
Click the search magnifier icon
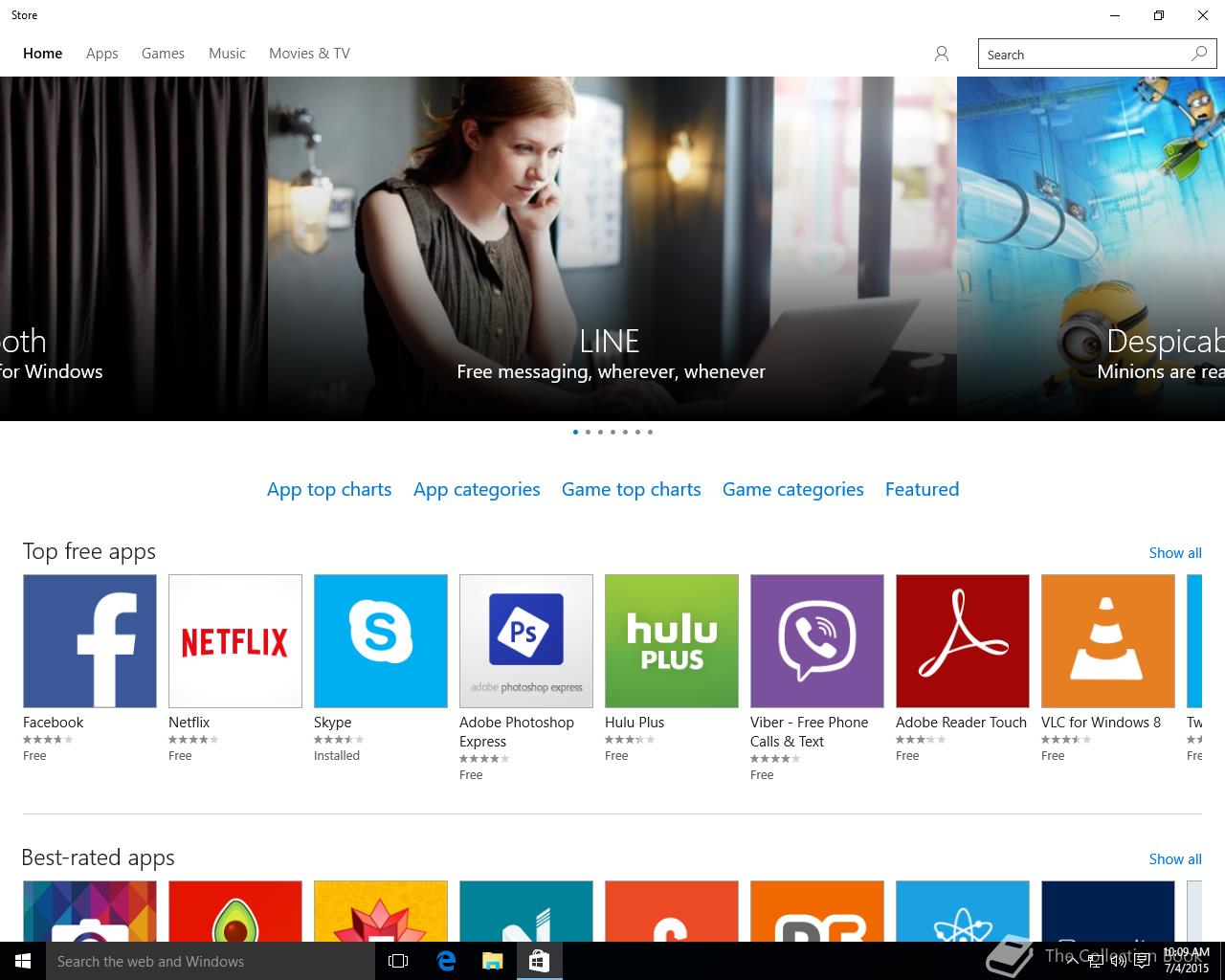coord(1199,54)
